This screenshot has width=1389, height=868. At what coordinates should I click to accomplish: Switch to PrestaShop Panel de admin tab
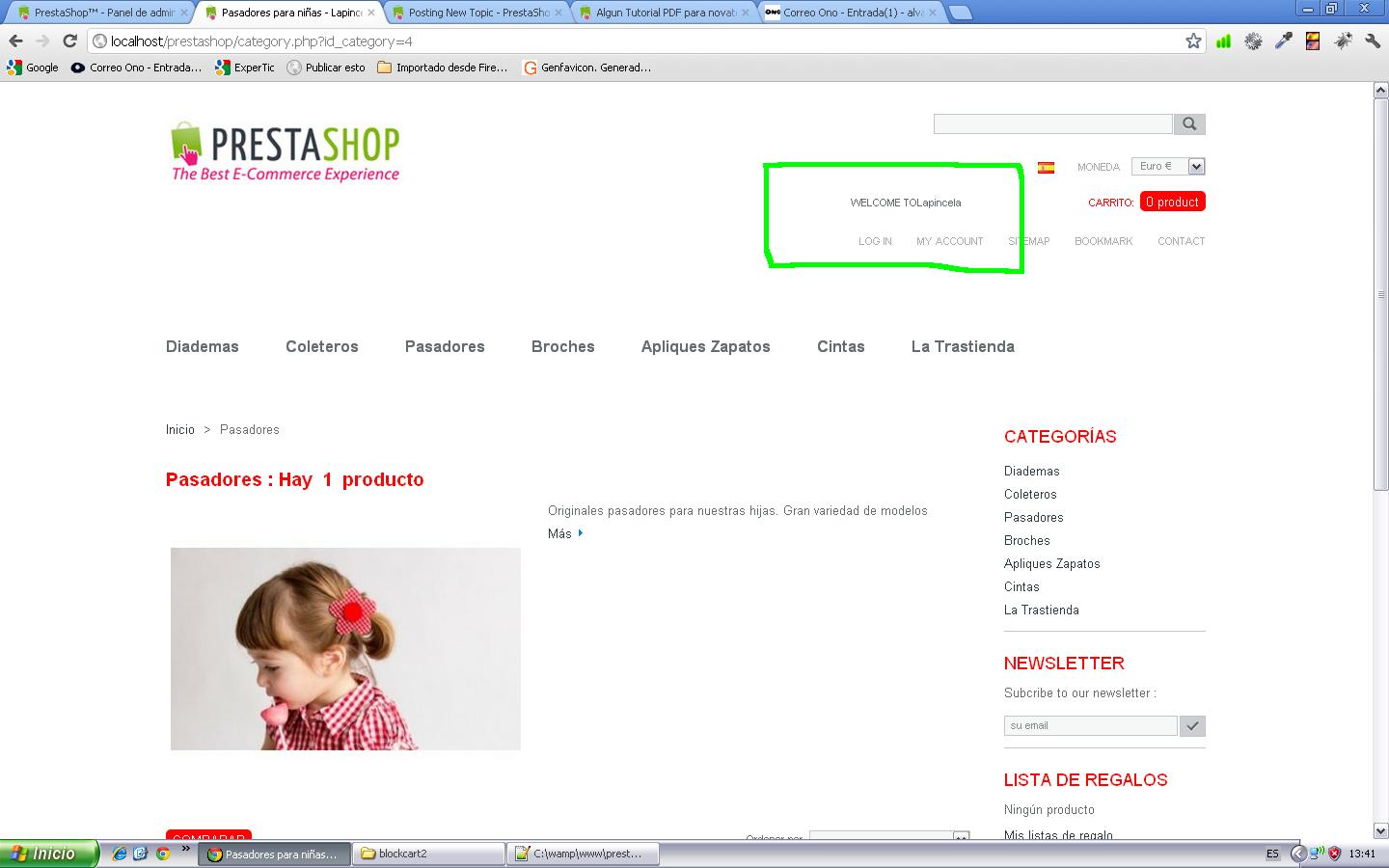click(102, 13)
